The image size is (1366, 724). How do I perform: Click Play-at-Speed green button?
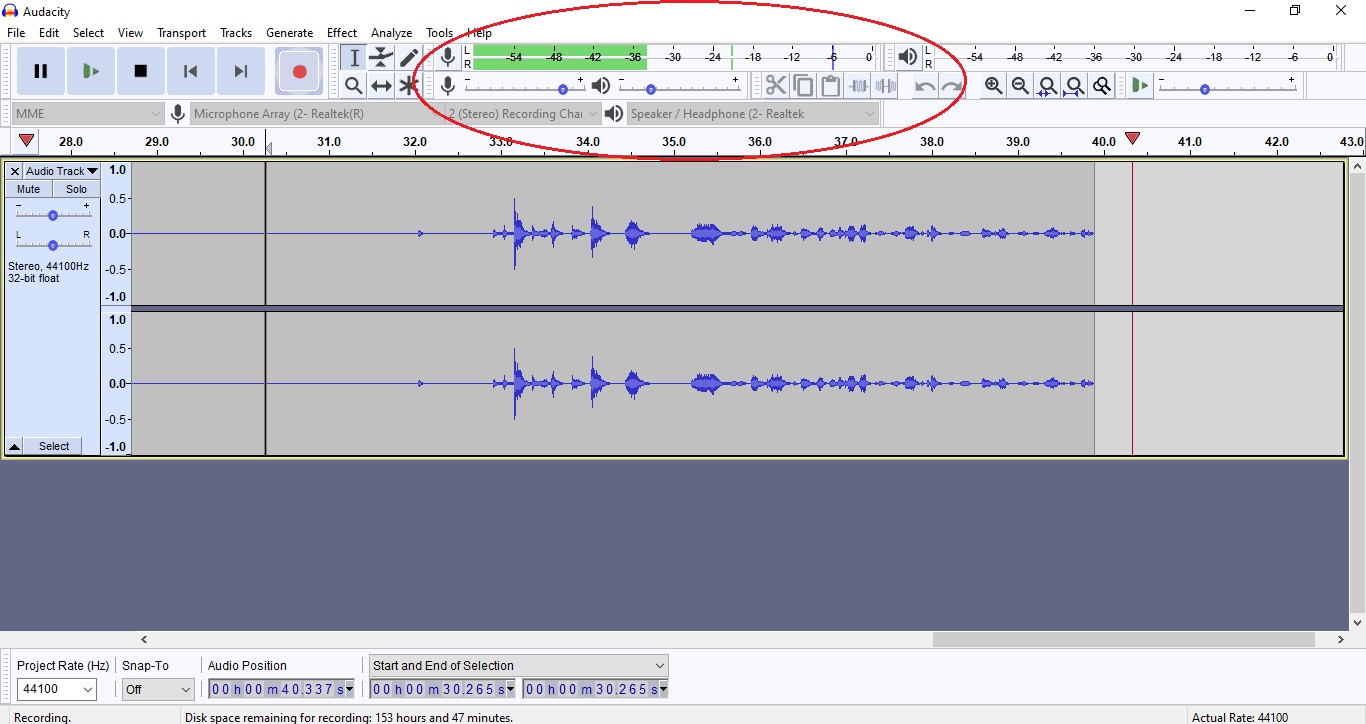(1140, 86)
